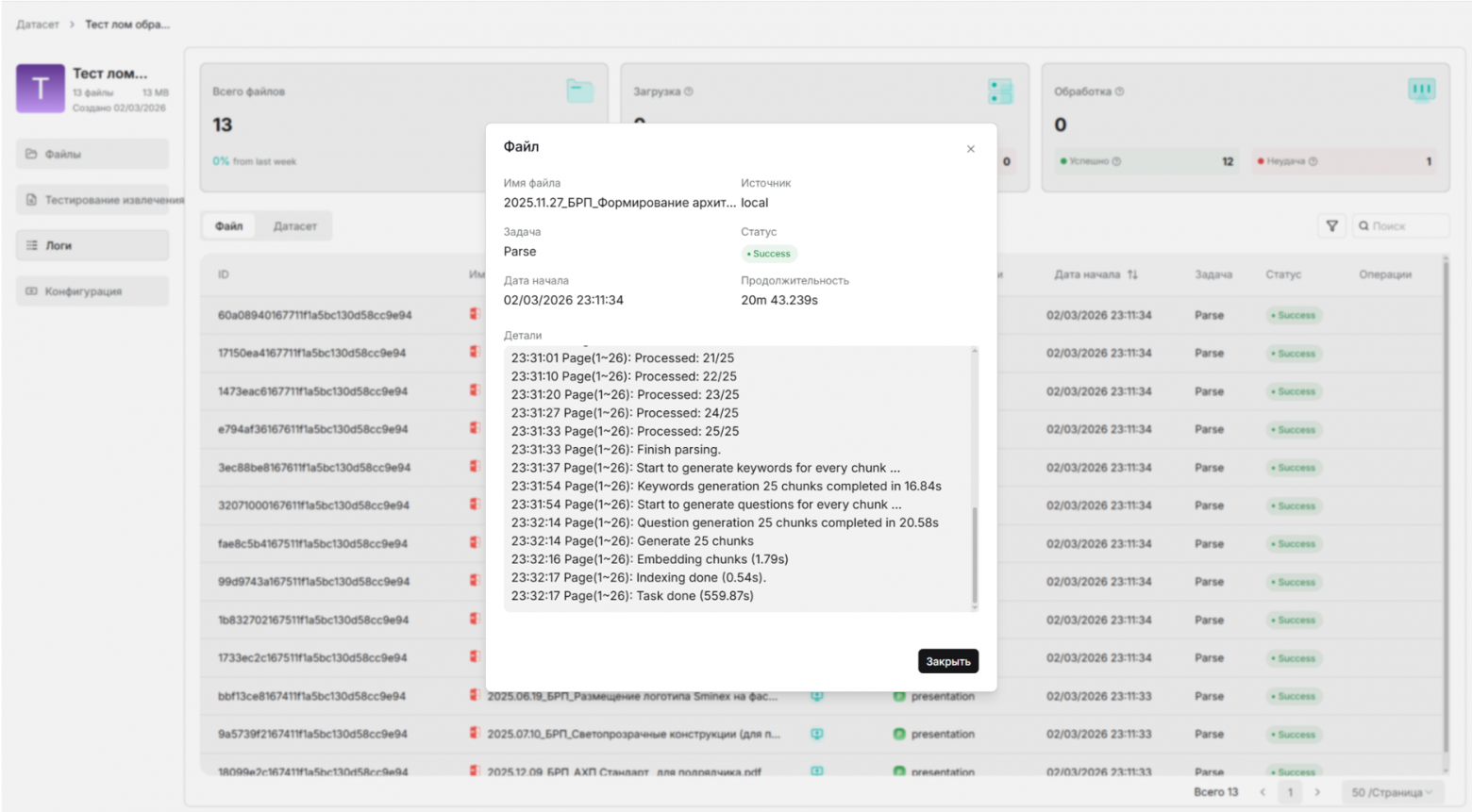Click presentation icon in Размещение логотипа row
Image resolution: width=1472 pixels, height=812 pixels.
899,696
